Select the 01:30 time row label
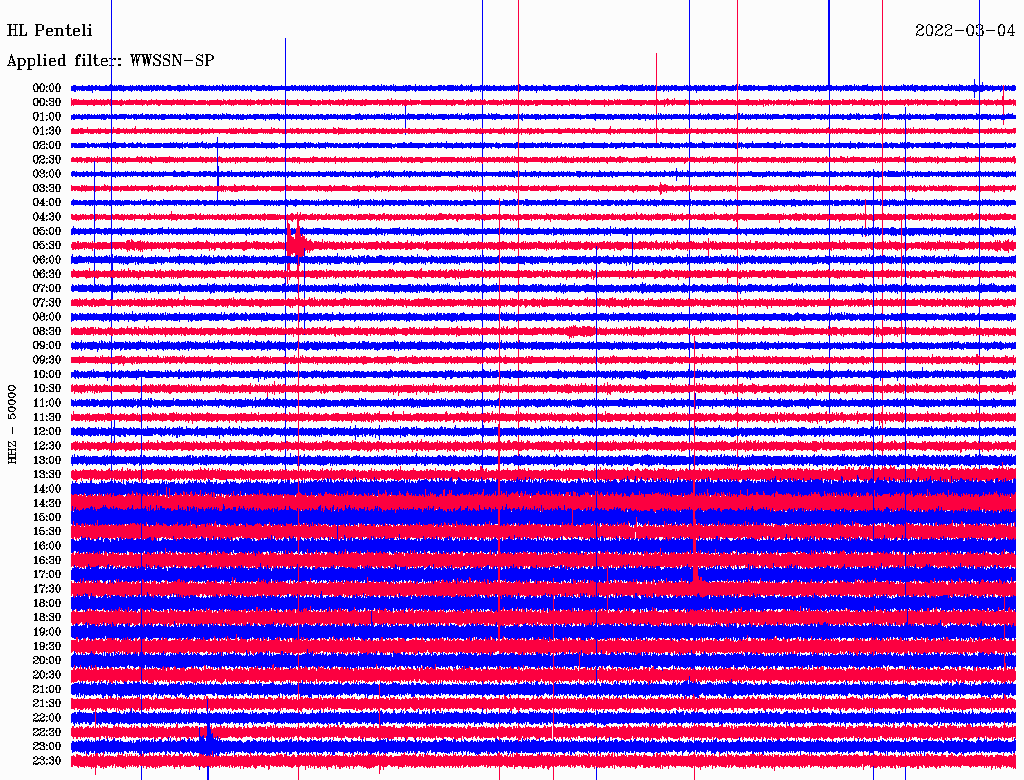Image resolution: width=1024 pixels, height=780 pixels. pos(47,131)
